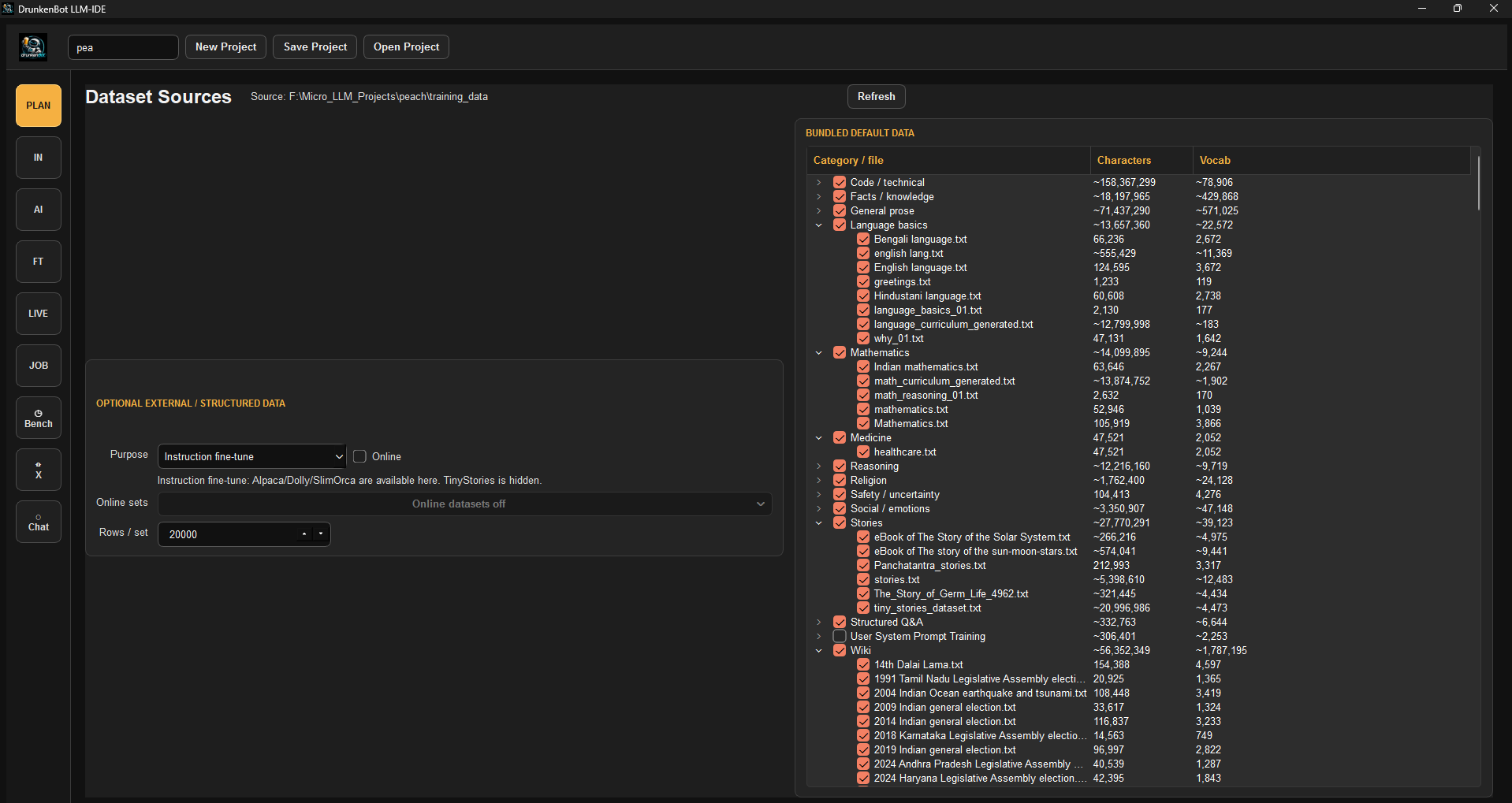Select eBook of The Story of the Solar System.txt
Screen dimensions: 1512x803
[1138, 537]
